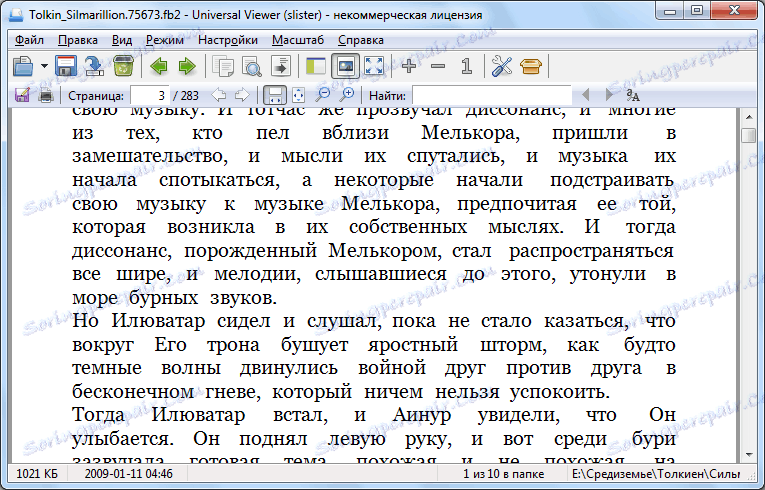This screenshot has width=765, height=490.
Task: Open the Настройки menu
Action: tap(228, 40)
